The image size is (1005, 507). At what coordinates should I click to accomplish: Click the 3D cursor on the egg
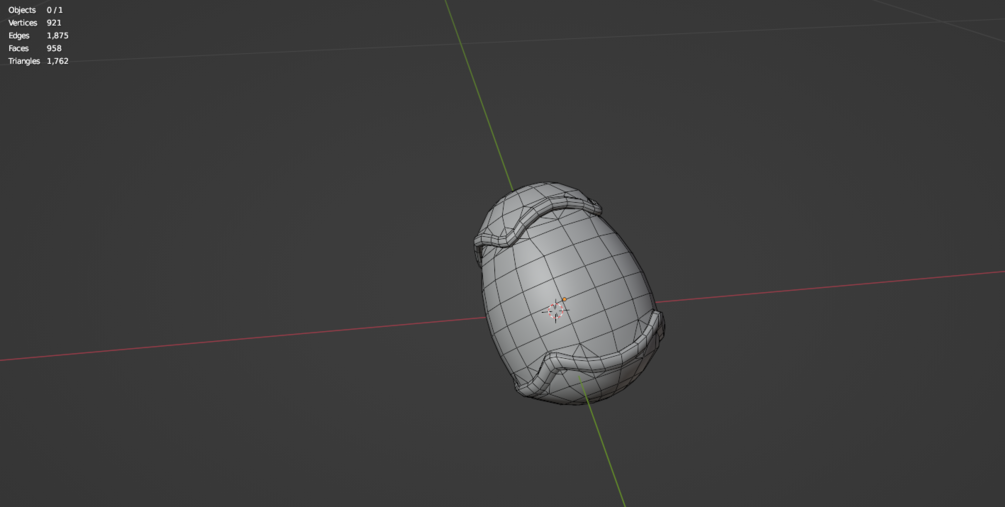click(x=556, y=312)
